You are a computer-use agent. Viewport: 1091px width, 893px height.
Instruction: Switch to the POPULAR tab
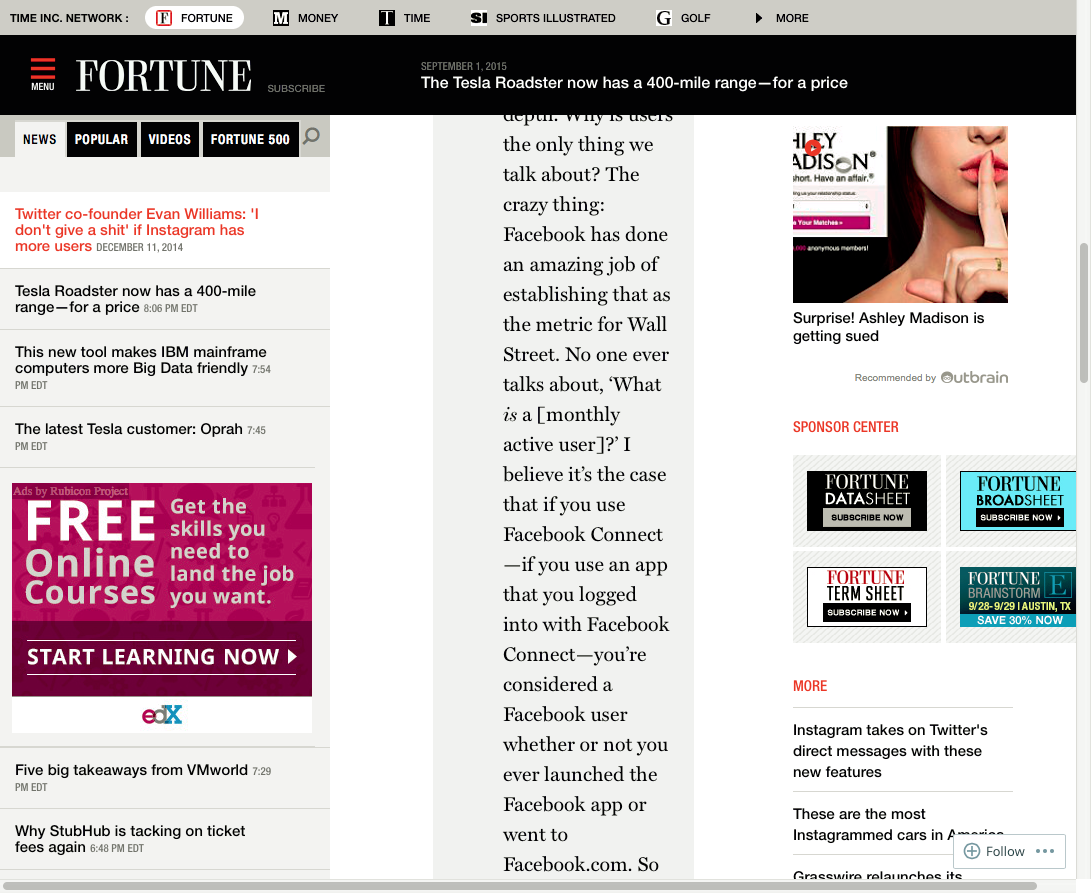coord(102,139)
